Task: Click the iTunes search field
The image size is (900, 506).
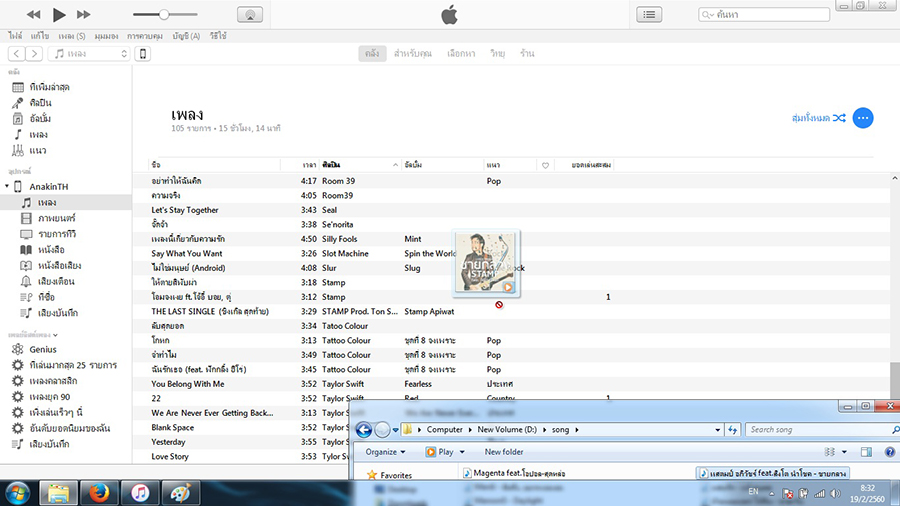Action: click(764, 15)
